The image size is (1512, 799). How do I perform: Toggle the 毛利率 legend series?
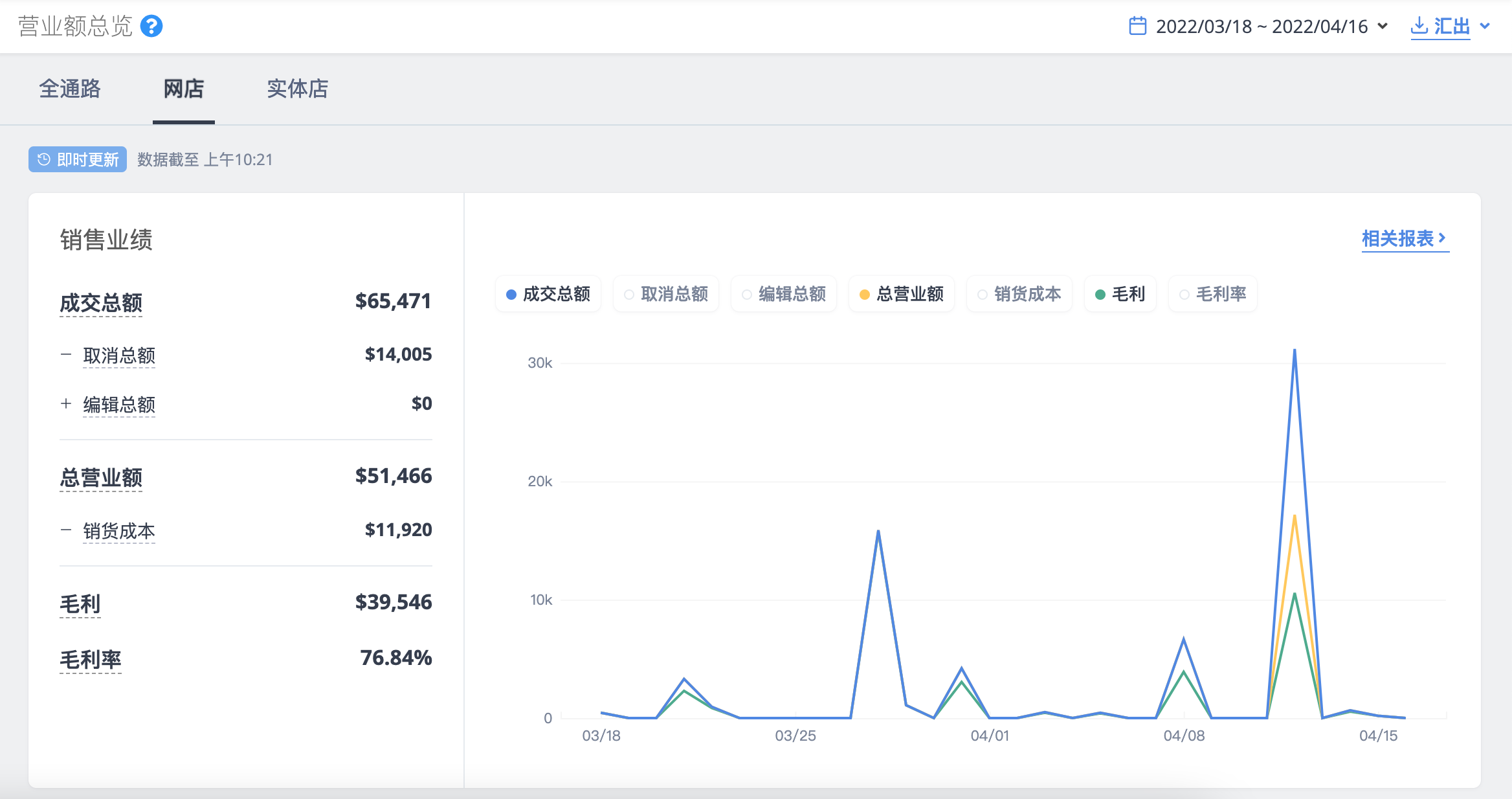1213,295
